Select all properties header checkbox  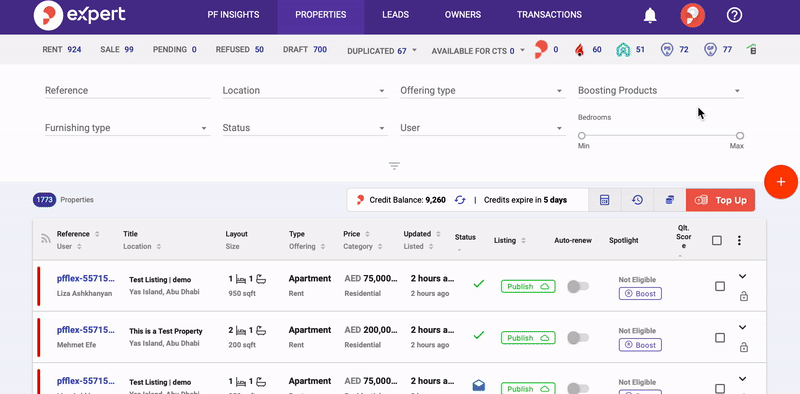point(717,240)
